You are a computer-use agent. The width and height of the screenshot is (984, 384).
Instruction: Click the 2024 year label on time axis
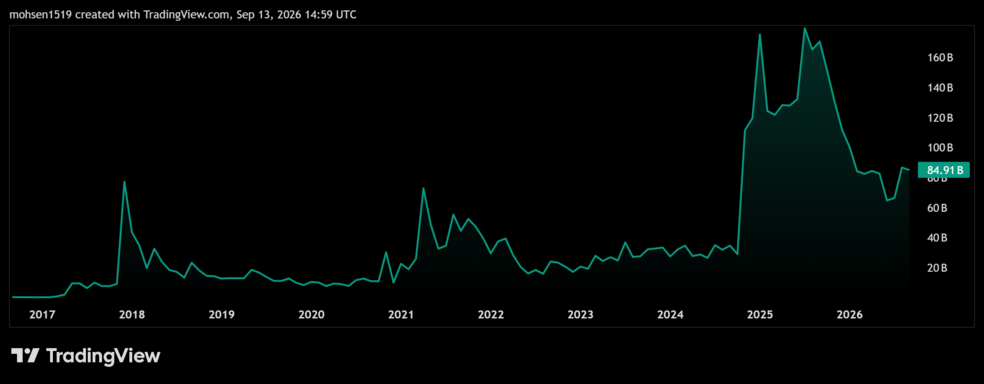(670, 314)
